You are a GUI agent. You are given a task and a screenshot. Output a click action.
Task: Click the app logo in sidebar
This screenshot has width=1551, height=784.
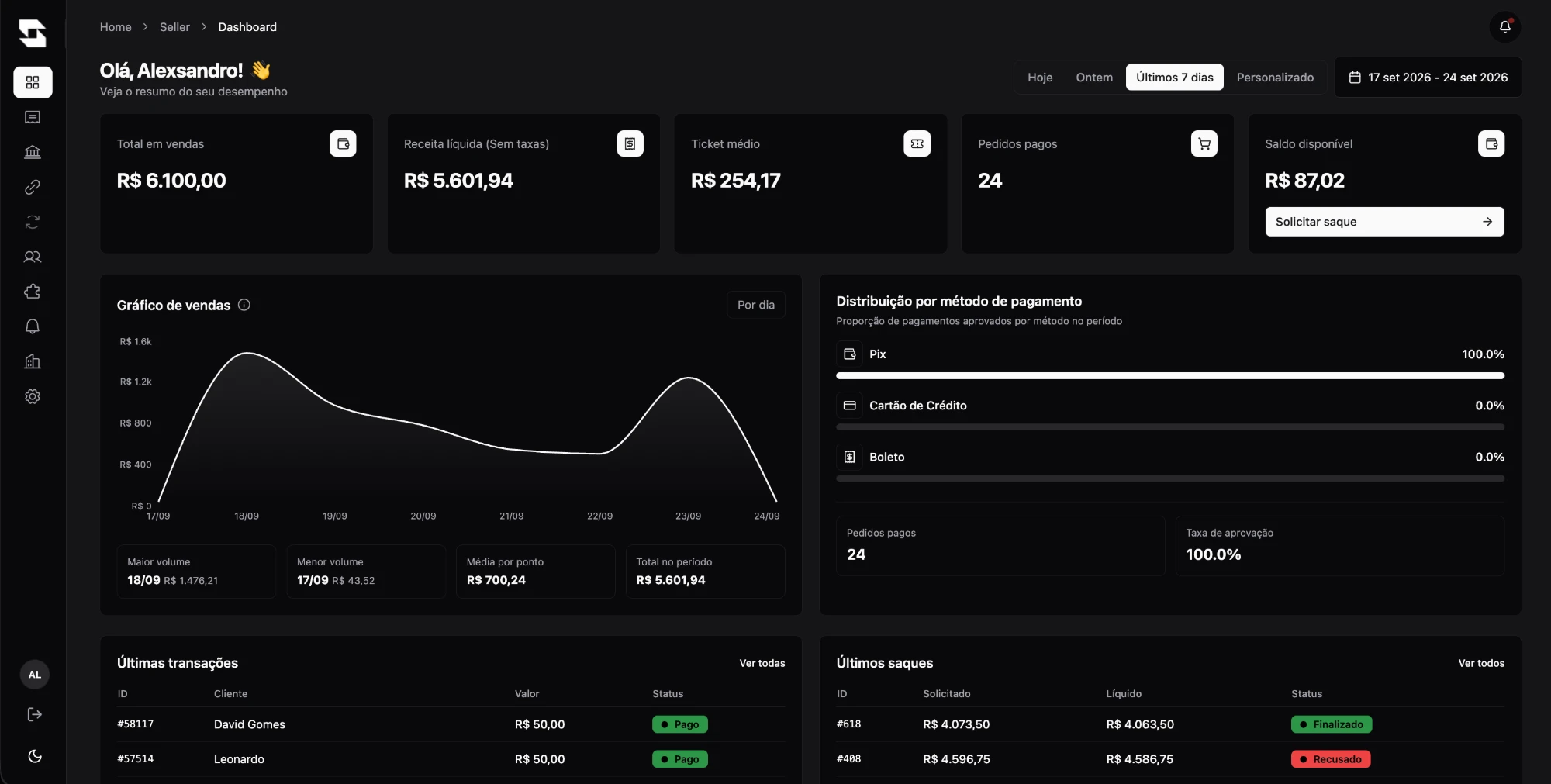pyautogui.click(x=33, y=33)
